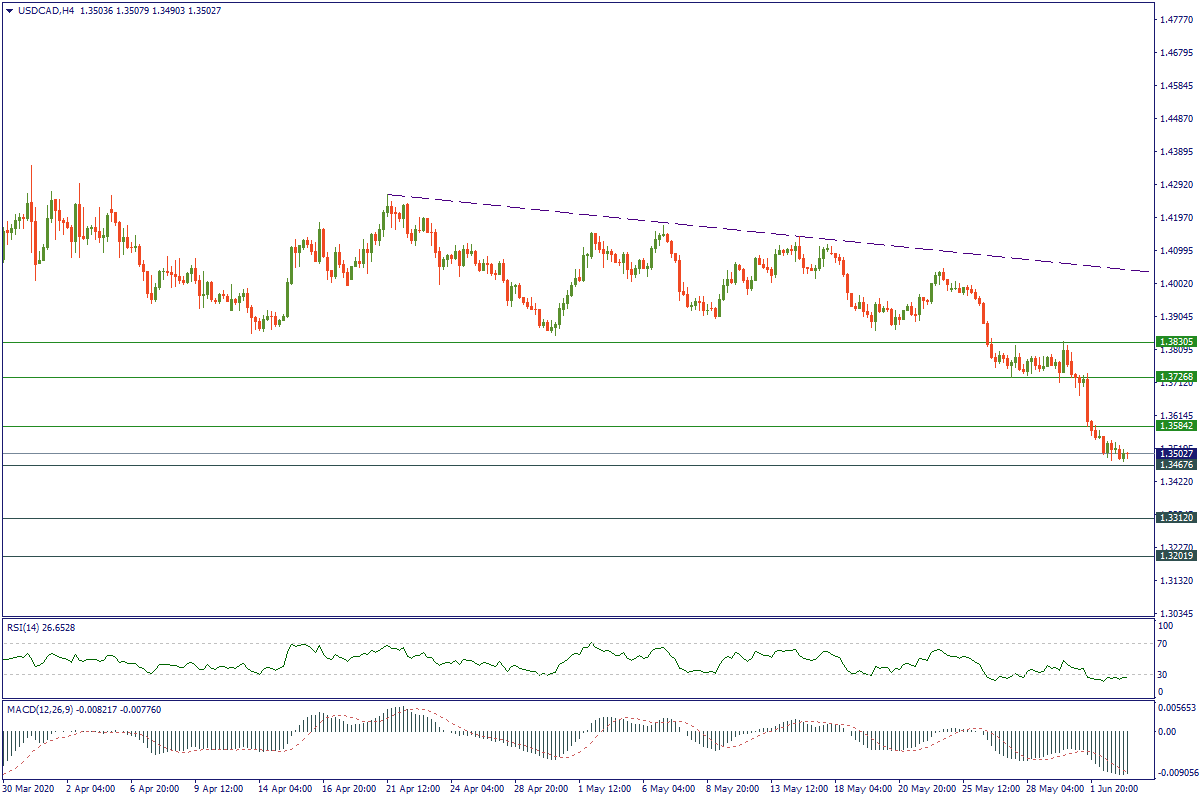
Task: Select the 1.34676 support level label
Action: pyautogui.click(x=1176, y=466)
